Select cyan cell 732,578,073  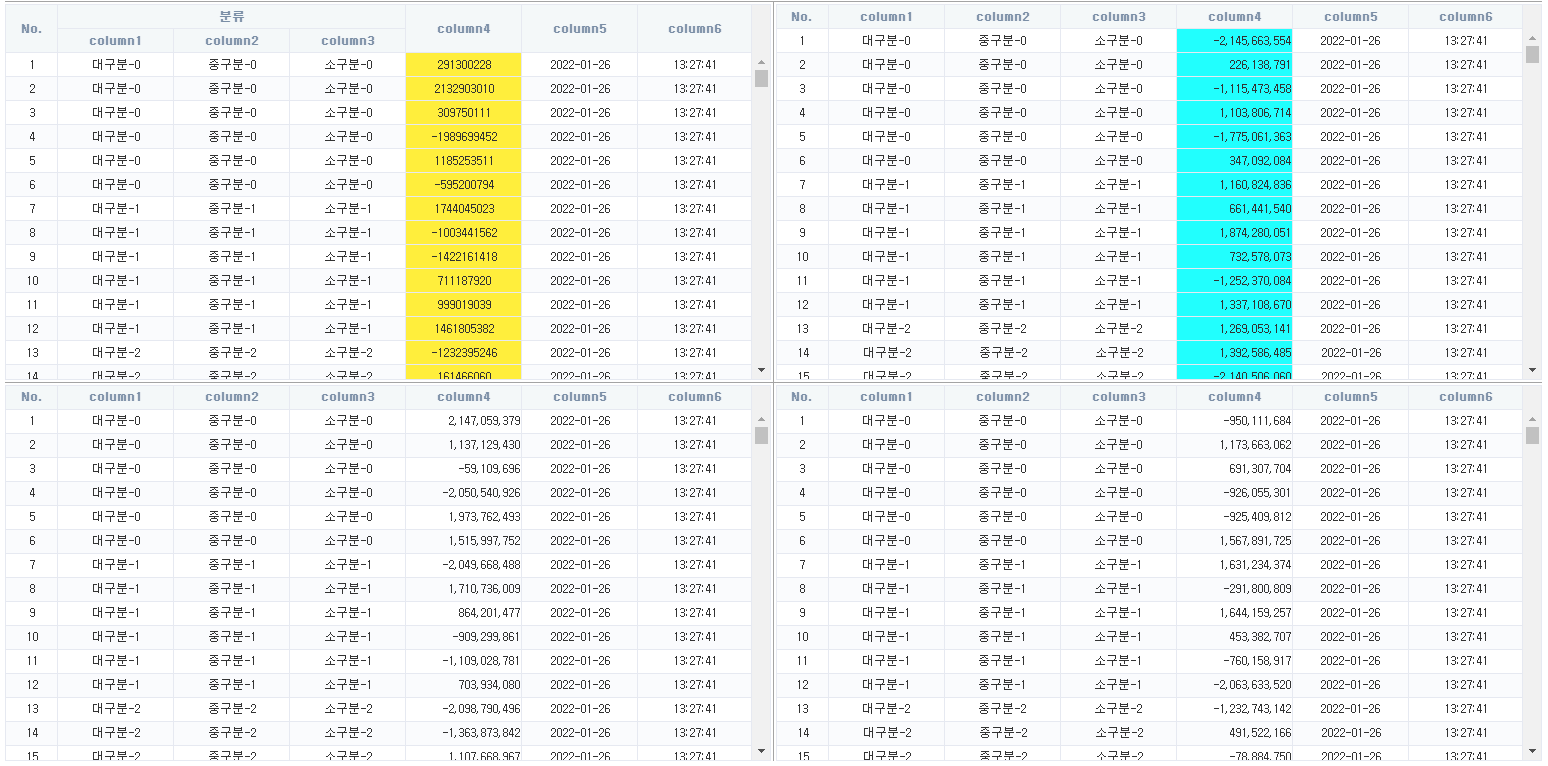(1235, 257)
